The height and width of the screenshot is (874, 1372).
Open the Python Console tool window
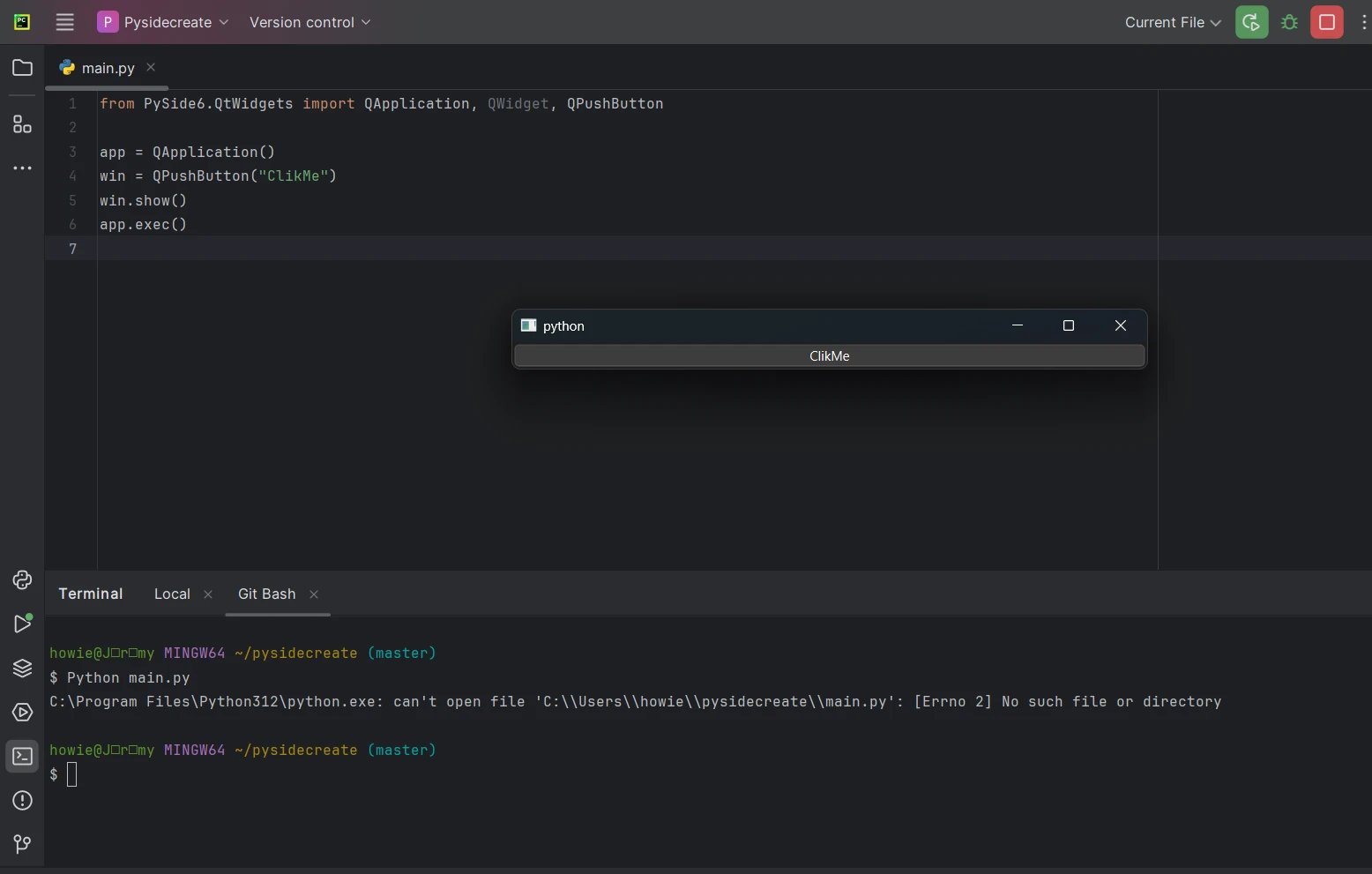22,580
